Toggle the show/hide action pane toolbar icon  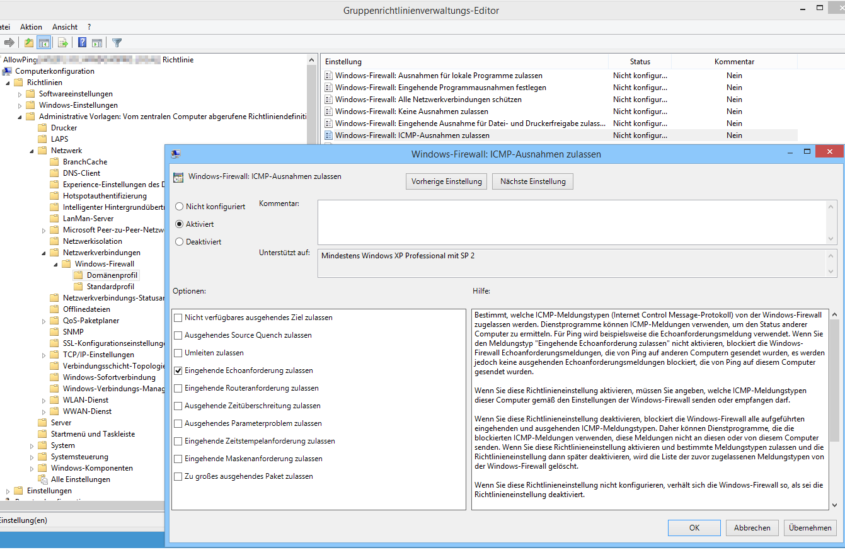click(97, 43)
